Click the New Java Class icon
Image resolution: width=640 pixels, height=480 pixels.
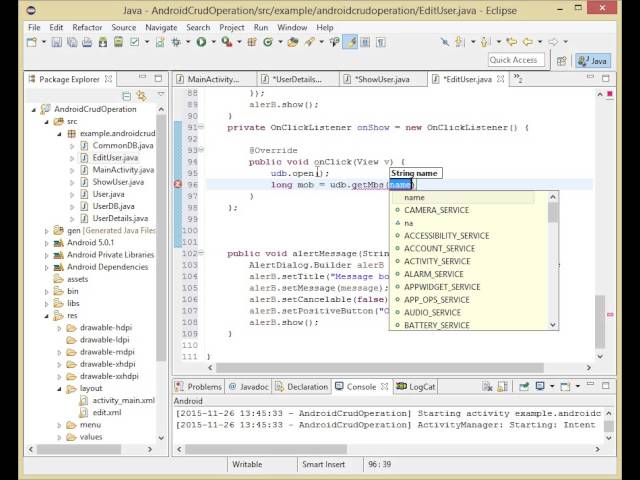tap(268, 42)
